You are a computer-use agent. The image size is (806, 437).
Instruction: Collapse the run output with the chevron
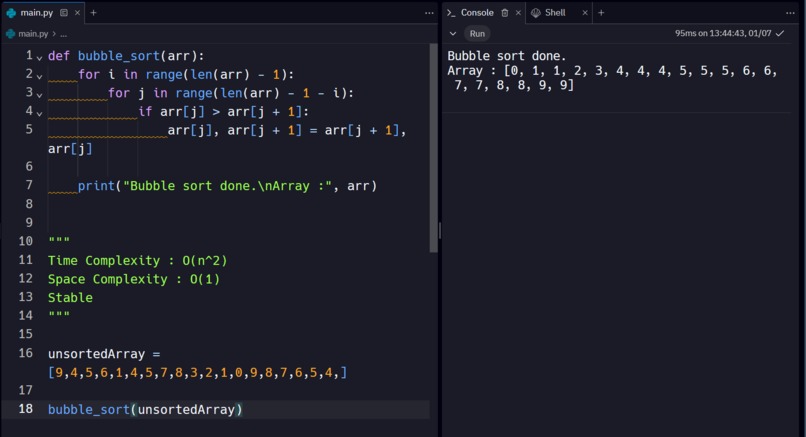point(453,33)
